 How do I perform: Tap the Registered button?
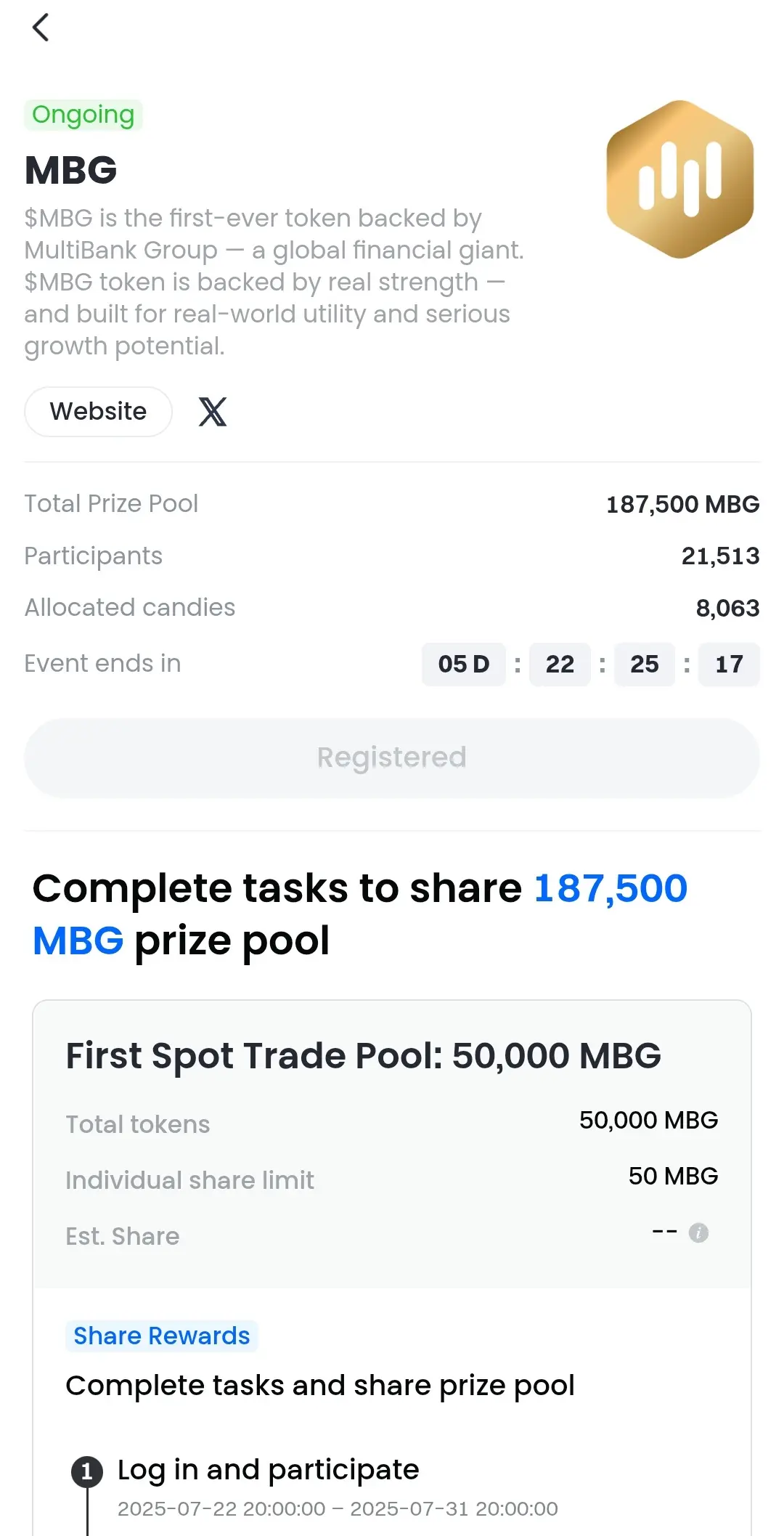[x=392, y=757]
